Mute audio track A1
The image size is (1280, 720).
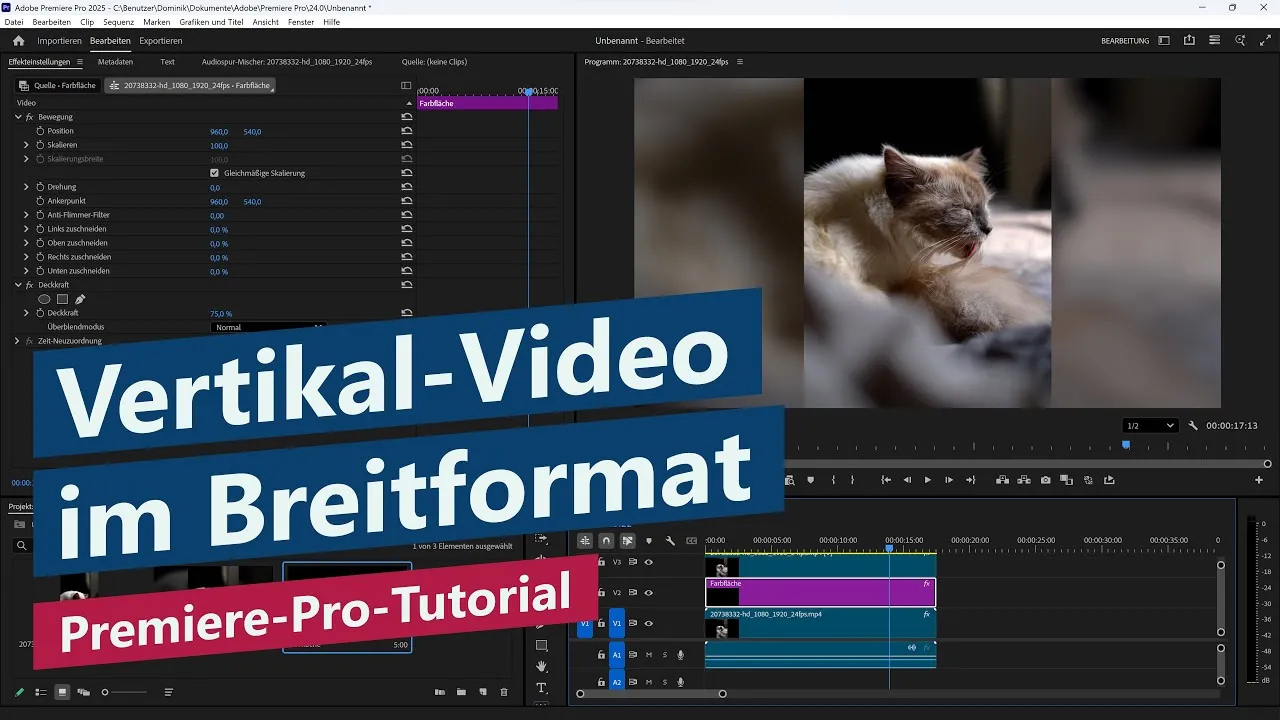(x=650, y=655)
